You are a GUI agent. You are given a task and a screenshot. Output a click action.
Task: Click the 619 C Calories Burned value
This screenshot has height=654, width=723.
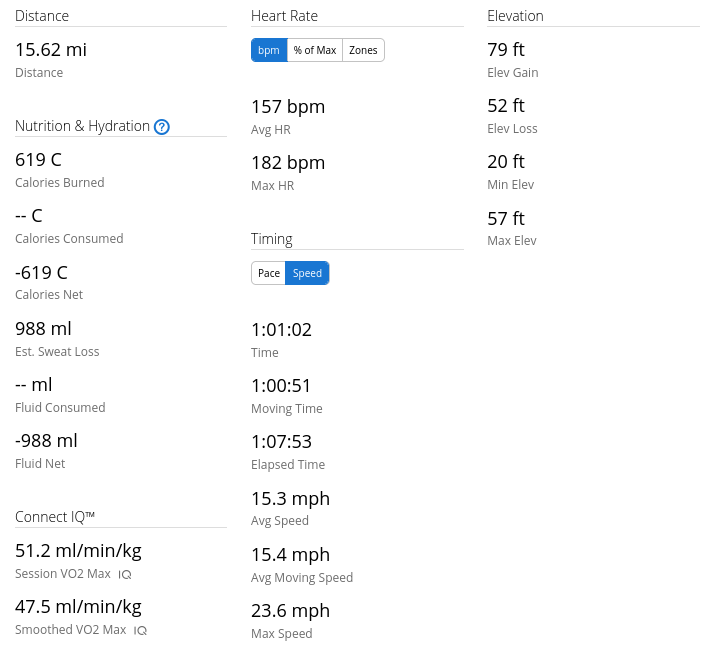(38, 160)
